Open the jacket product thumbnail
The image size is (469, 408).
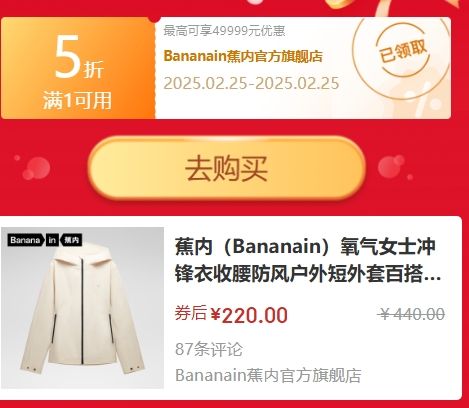82,308
